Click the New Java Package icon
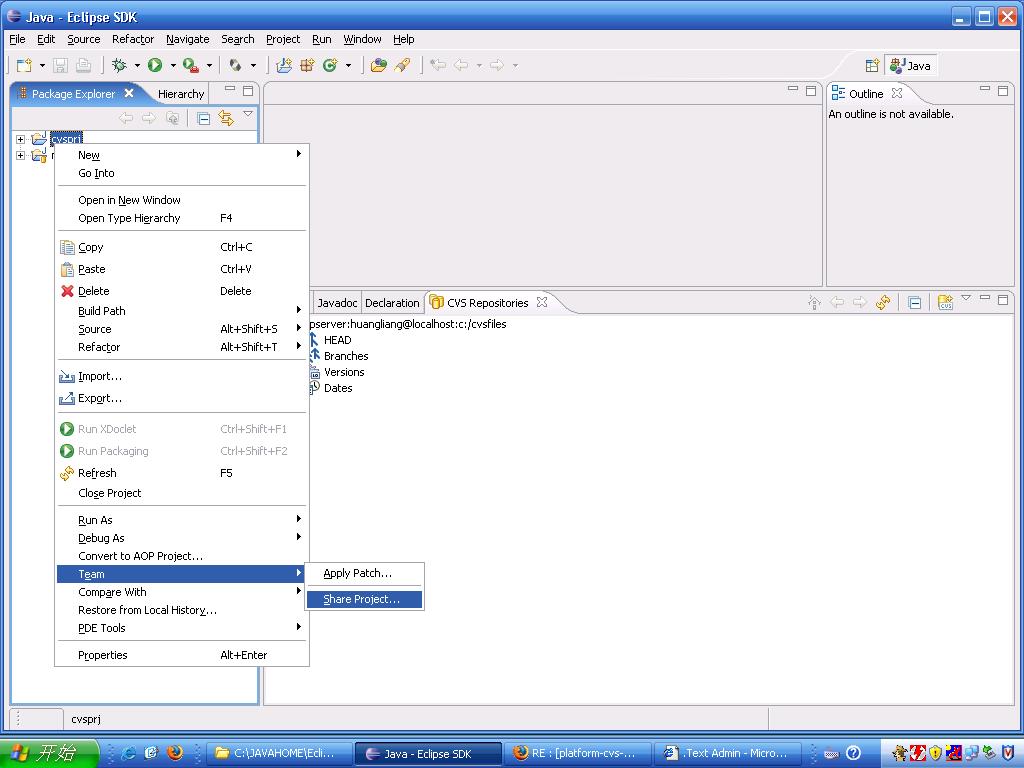 (x=307, y=65)
